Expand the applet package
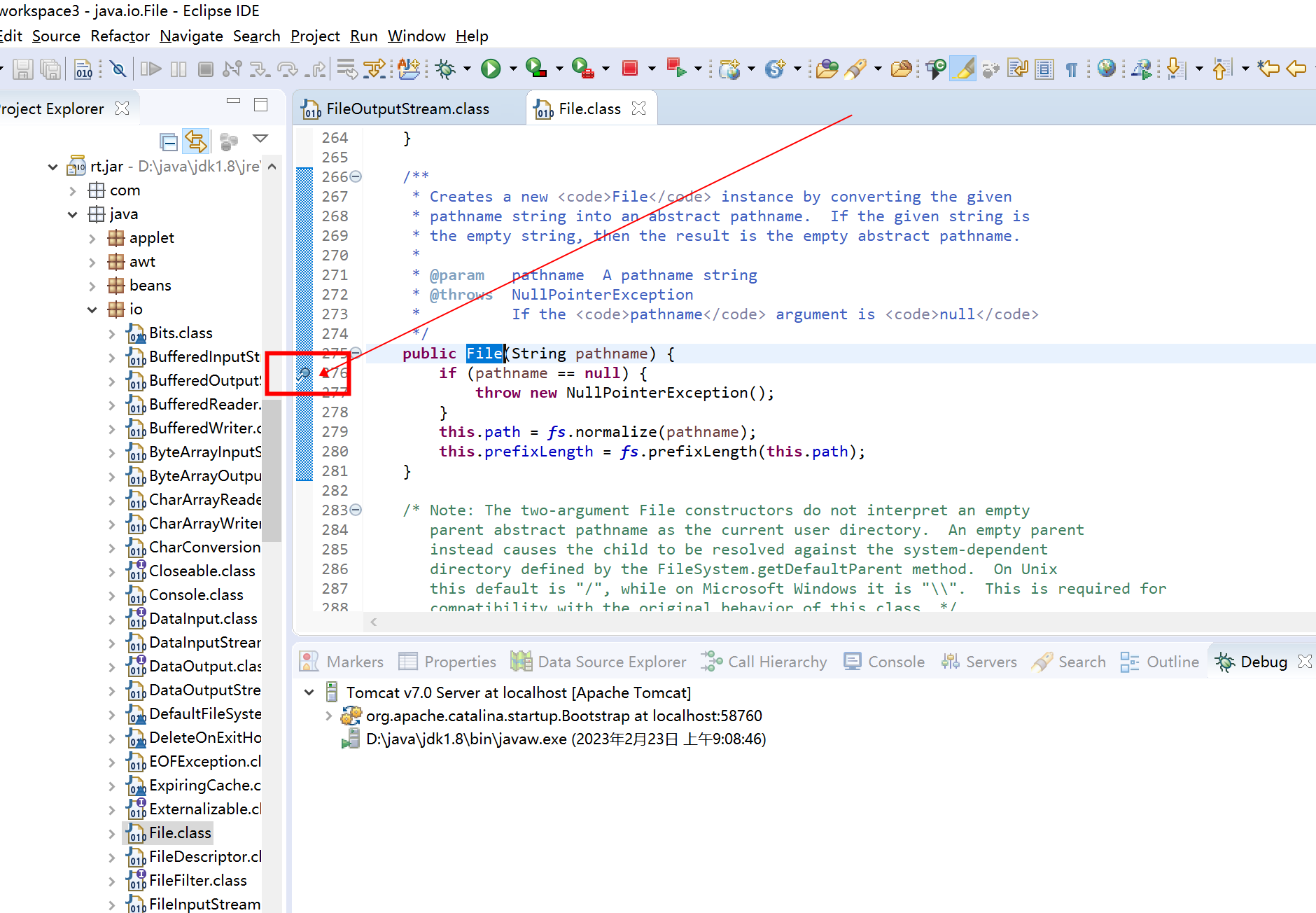The width and height of the screenshot is (1316, 913). [92, 238]
